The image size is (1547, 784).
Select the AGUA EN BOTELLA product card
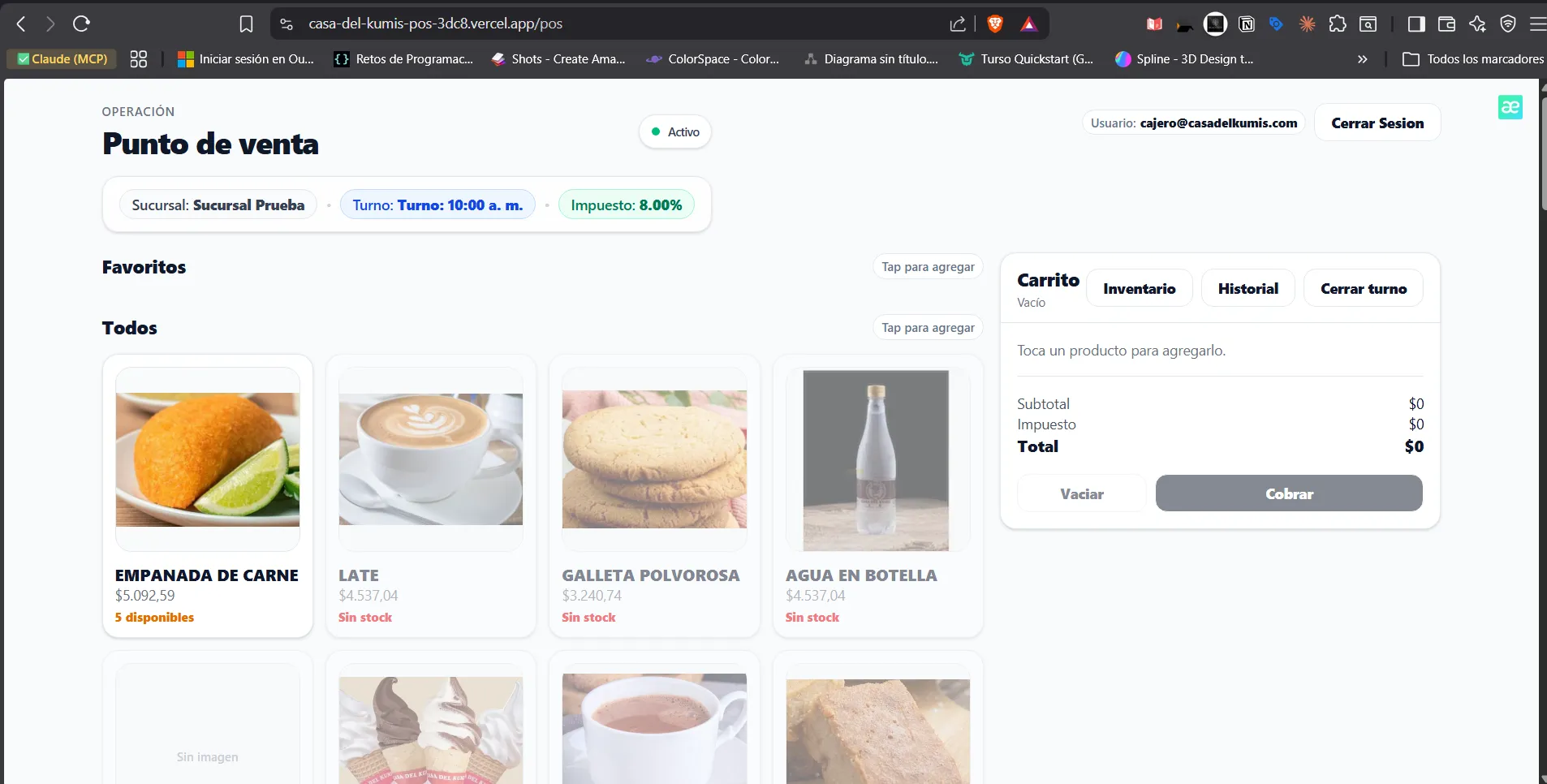(x=878, y=496)
